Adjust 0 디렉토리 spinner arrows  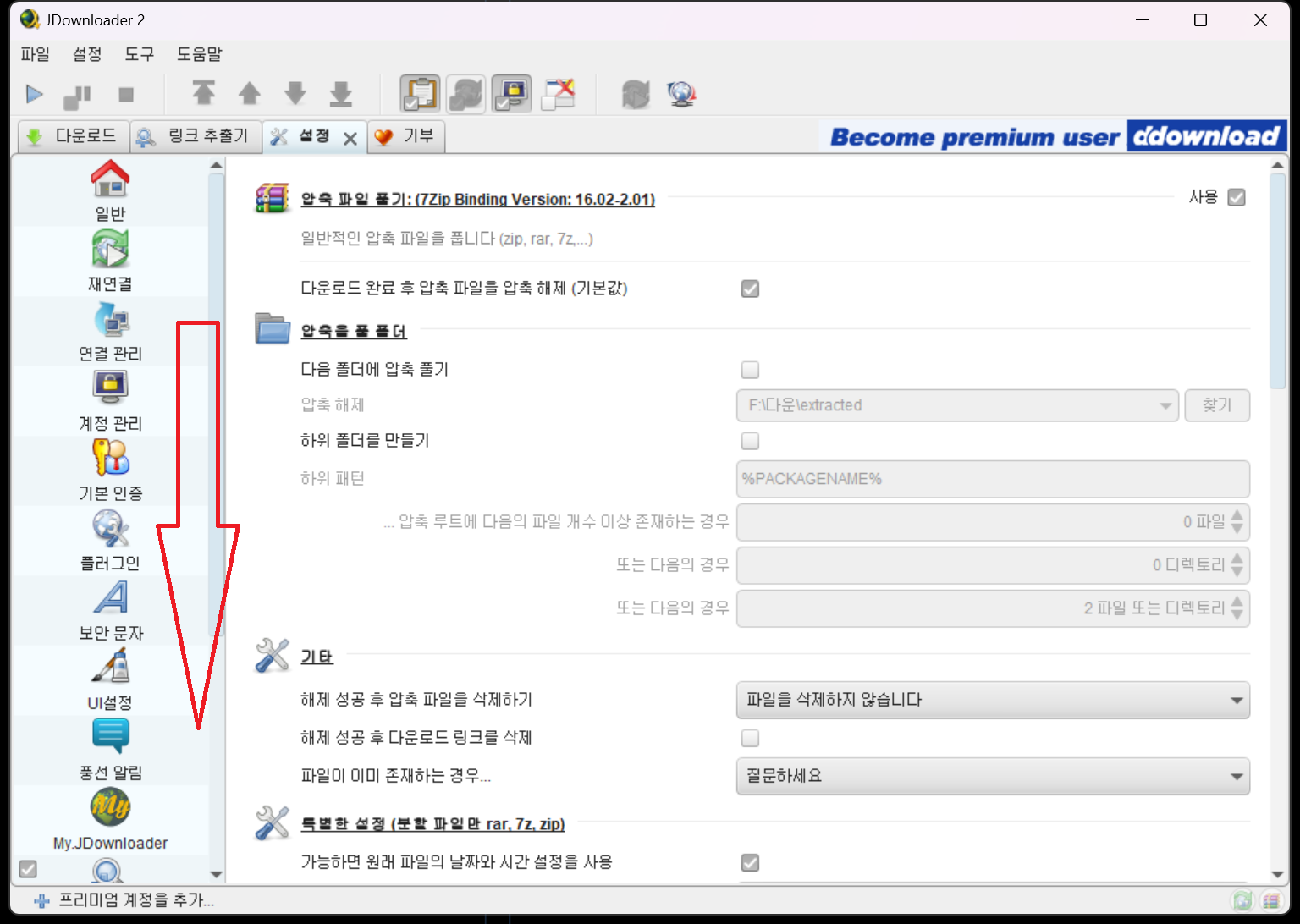[1237, 565]
